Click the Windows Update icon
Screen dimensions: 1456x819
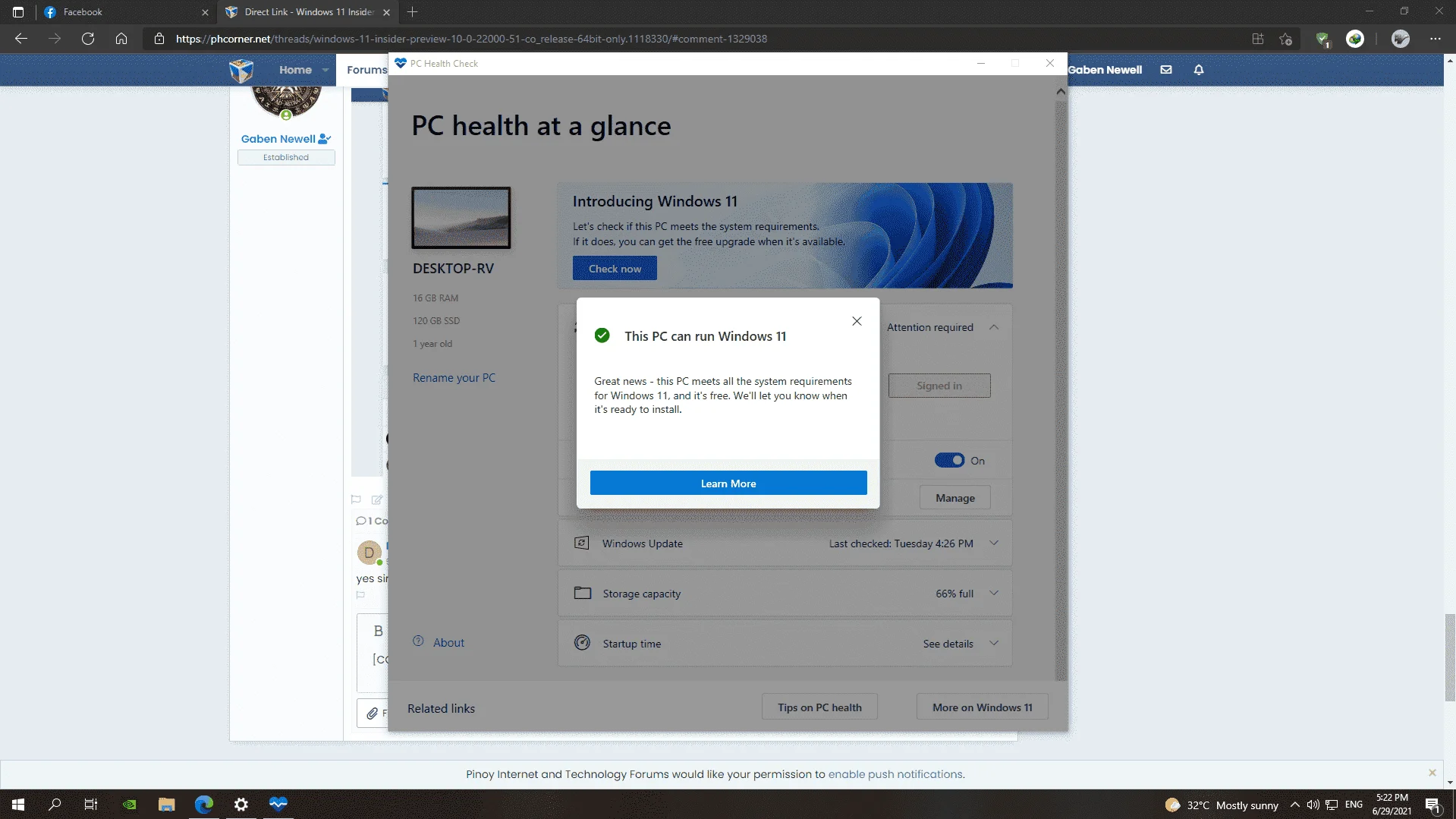click(x=582, y=543)
